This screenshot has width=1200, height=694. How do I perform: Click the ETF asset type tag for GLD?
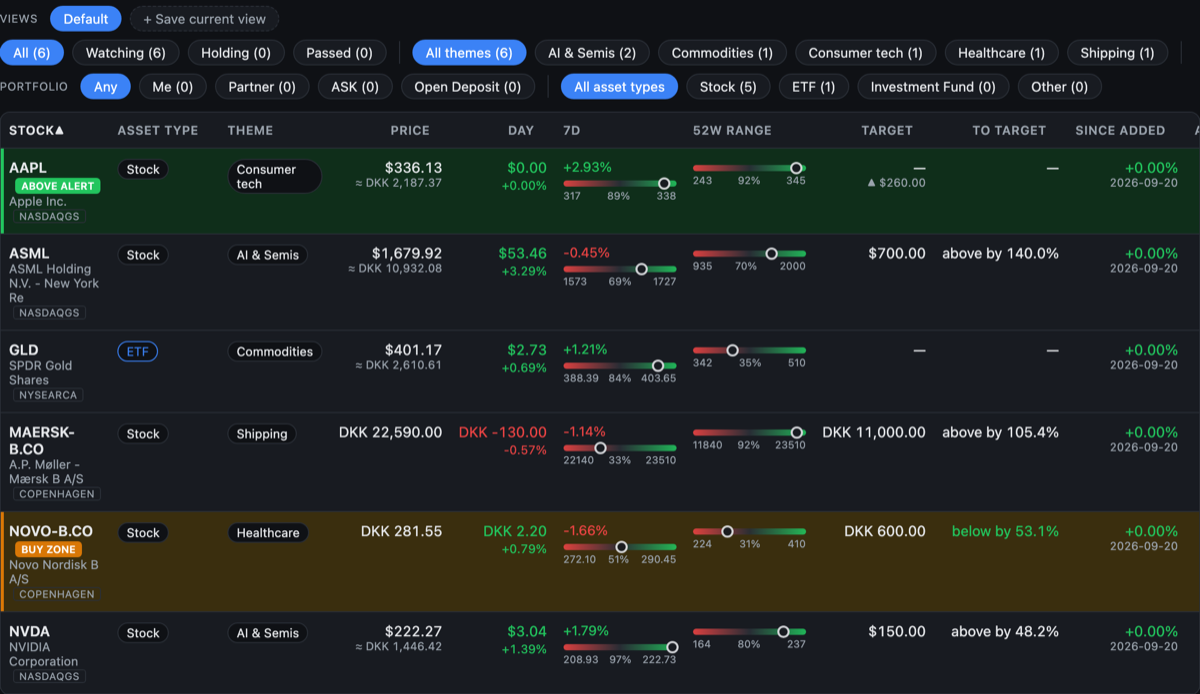[x=138, y=351]
